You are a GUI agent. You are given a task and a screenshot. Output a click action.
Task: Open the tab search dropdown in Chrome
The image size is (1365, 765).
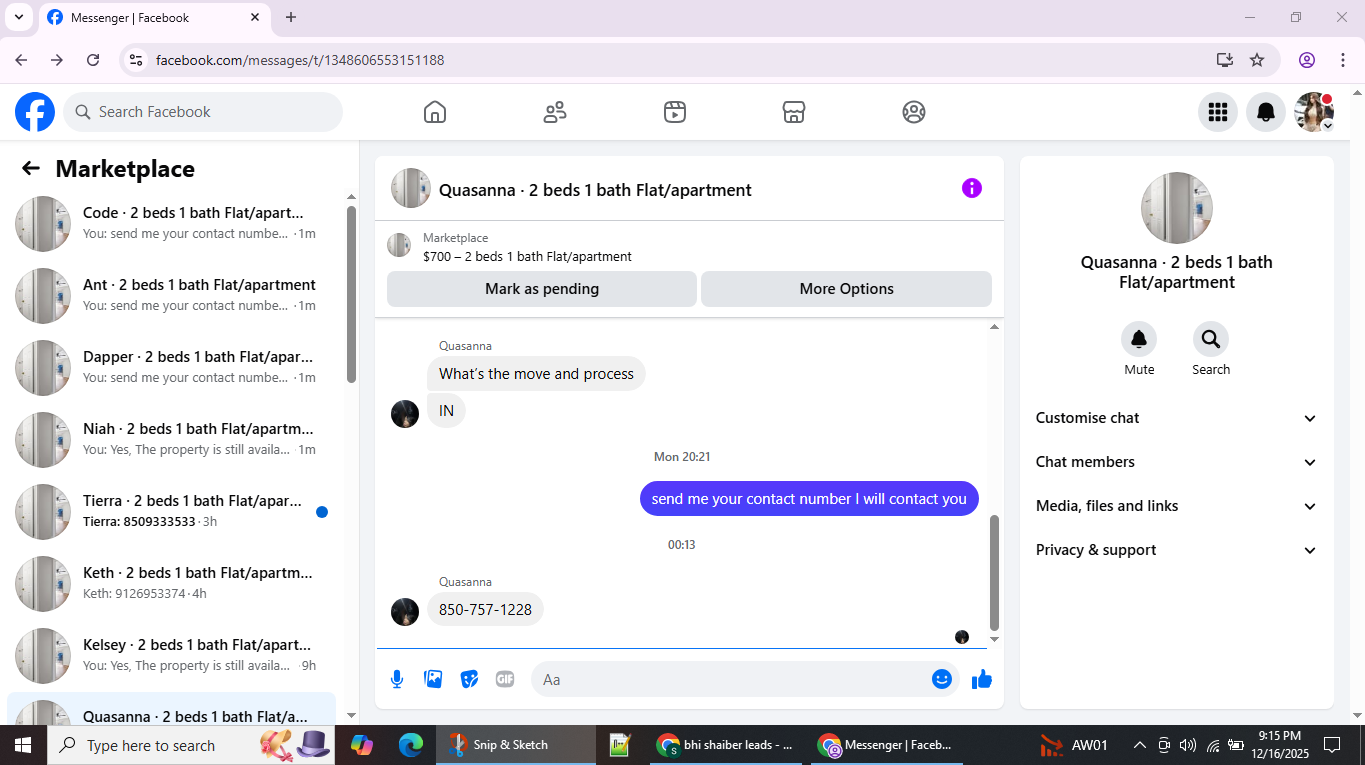[18, 17]
